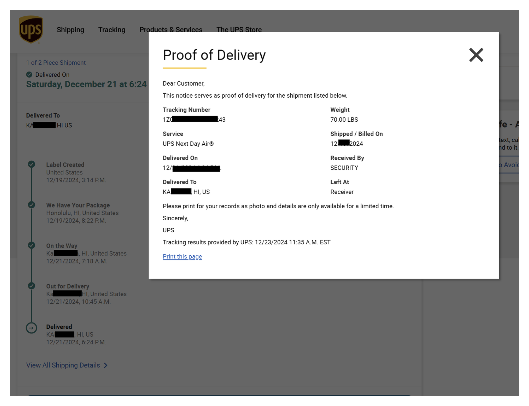Click the Delivered To label in background page
529x406 pixels.
point(43,115)
